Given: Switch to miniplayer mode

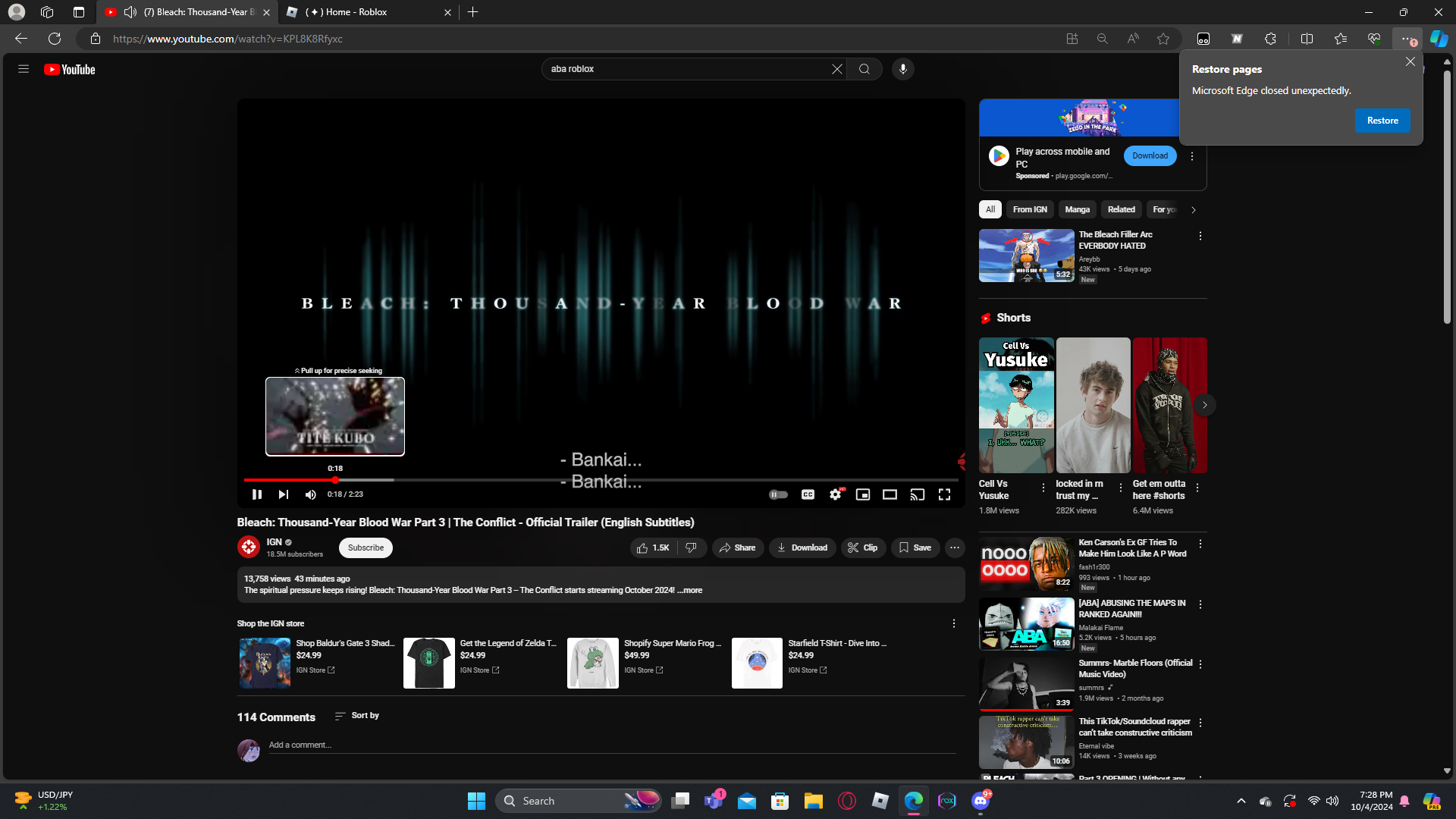Looking at the screenshot, I should coord(863,494).
